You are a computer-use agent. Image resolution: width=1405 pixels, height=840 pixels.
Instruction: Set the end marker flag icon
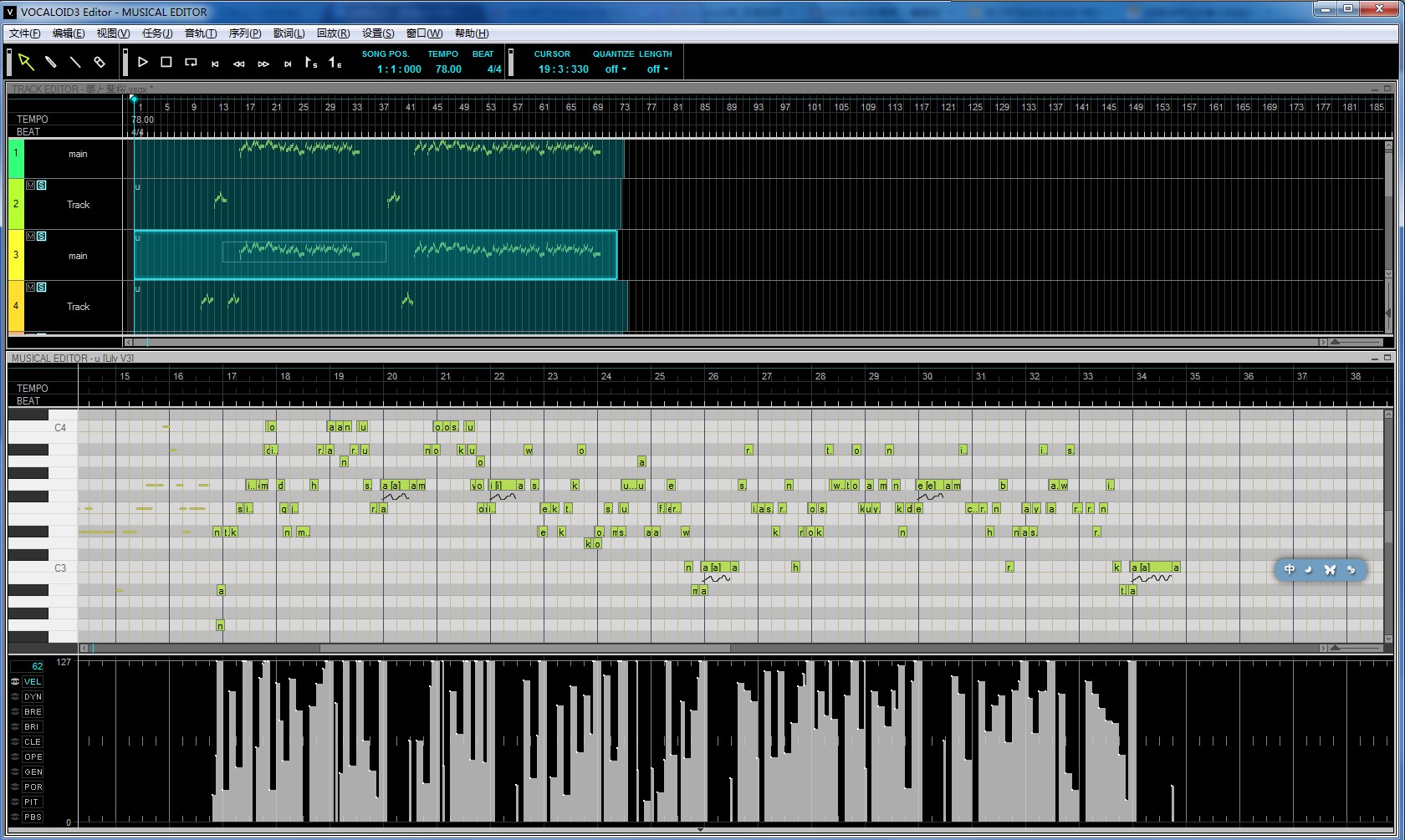coord(335,62)
